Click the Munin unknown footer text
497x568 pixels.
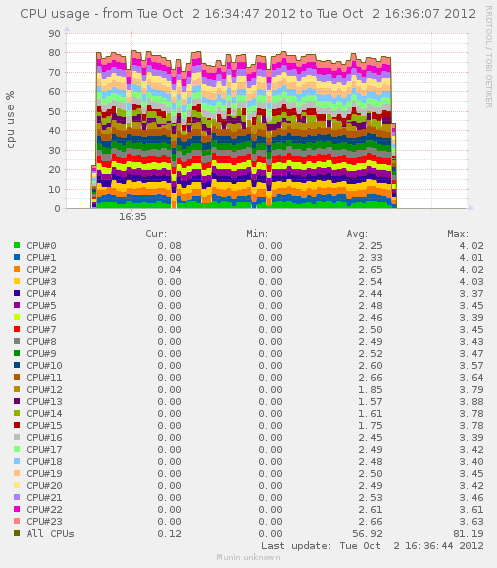(x=248, y=557)
